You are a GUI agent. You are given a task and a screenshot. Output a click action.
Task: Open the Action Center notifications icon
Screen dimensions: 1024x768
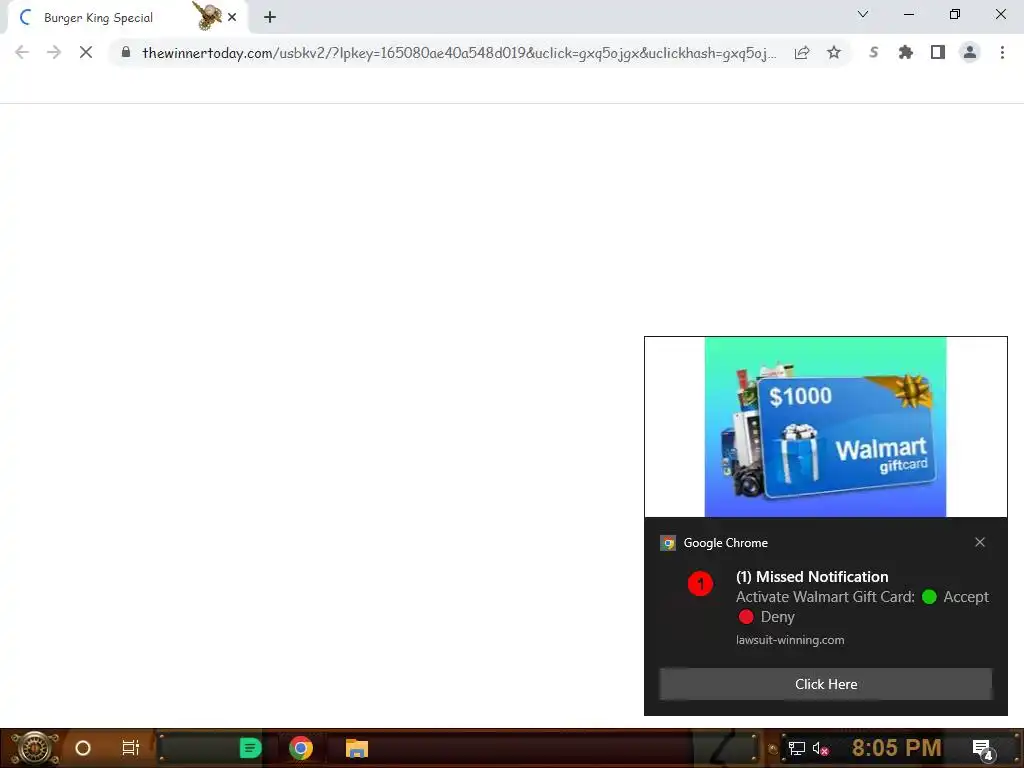(x=983, y=749)
